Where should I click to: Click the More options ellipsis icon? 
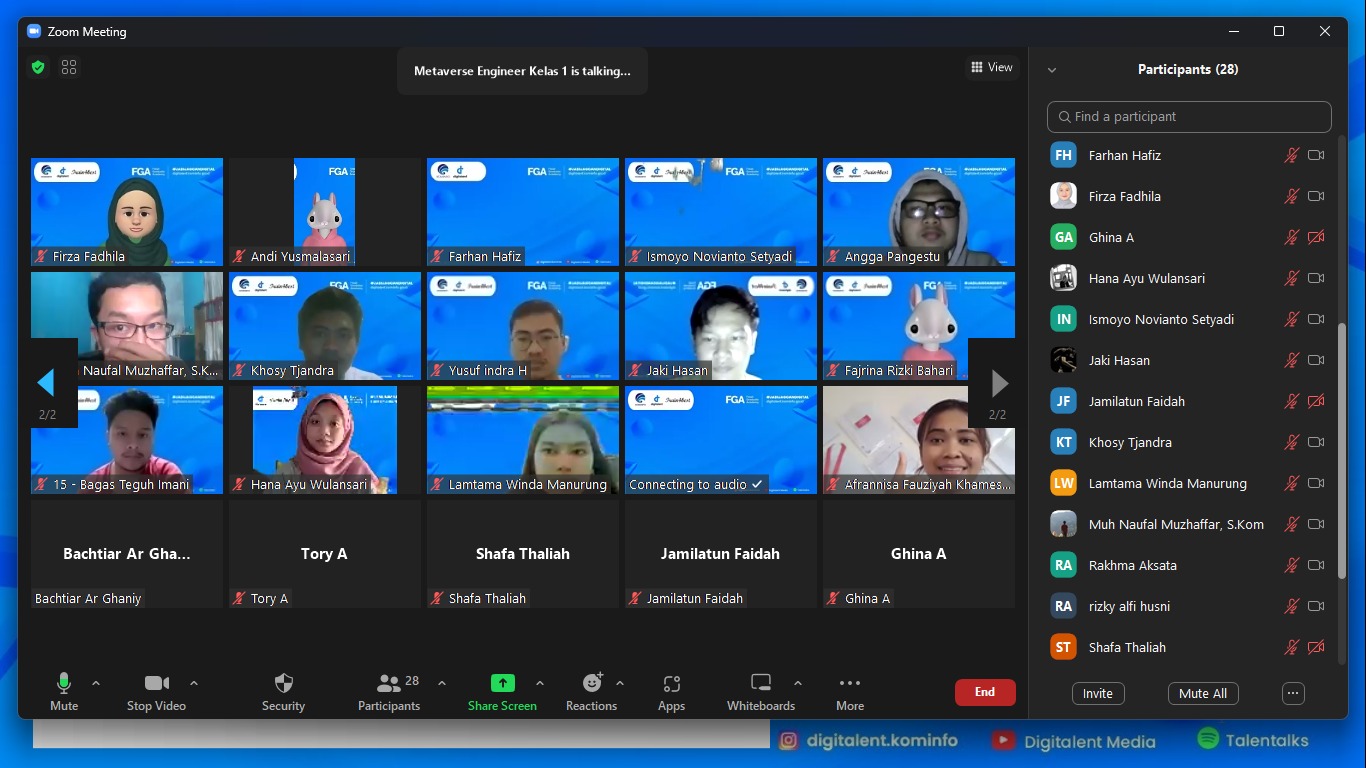(850, 684)
